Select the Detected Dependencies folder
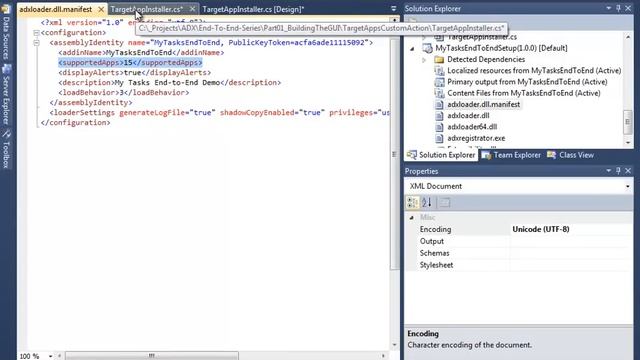This screenshot has width=640, height=360. 486,60
